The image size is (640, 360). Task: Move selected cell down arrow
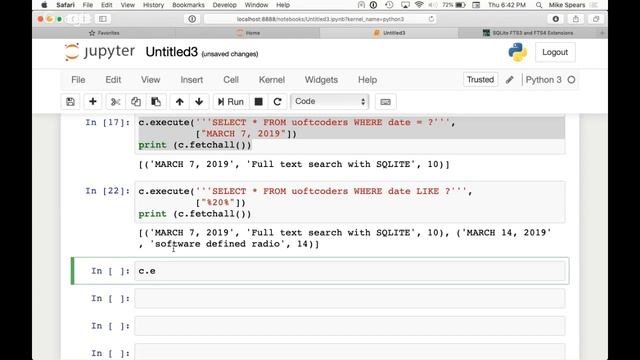click(199, 102)
